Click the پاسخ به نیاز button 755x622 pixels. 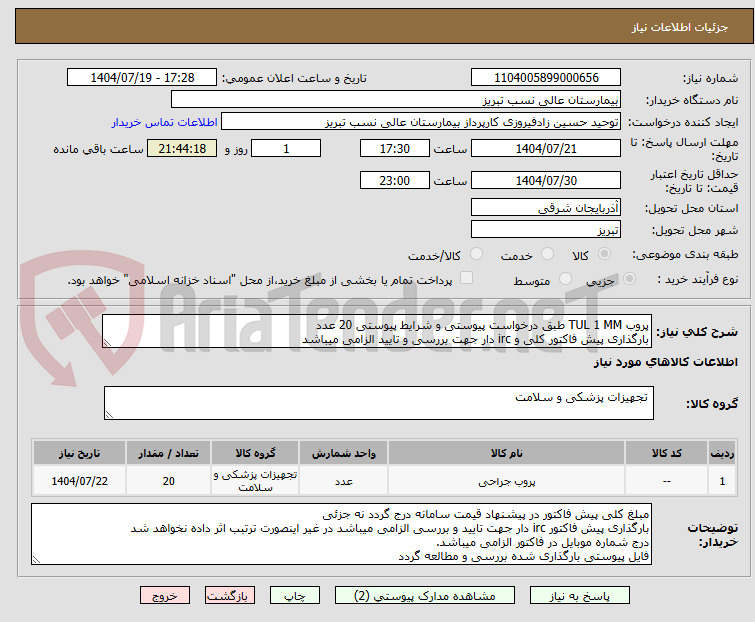click(x=579, y=596)
